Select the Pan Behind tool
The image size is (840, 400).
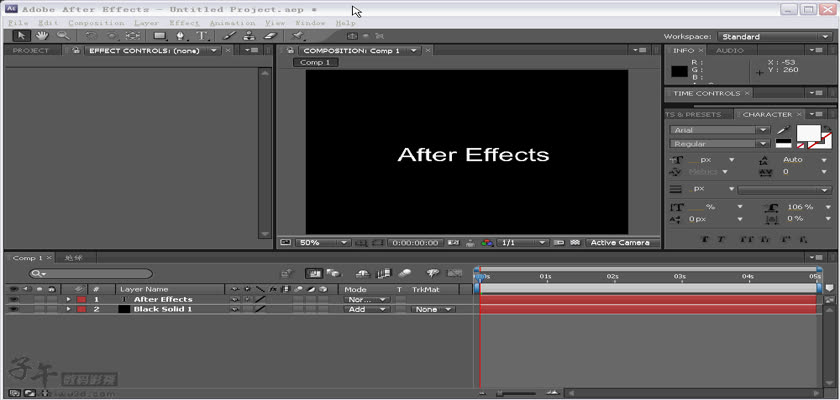[x=133, y=36]
